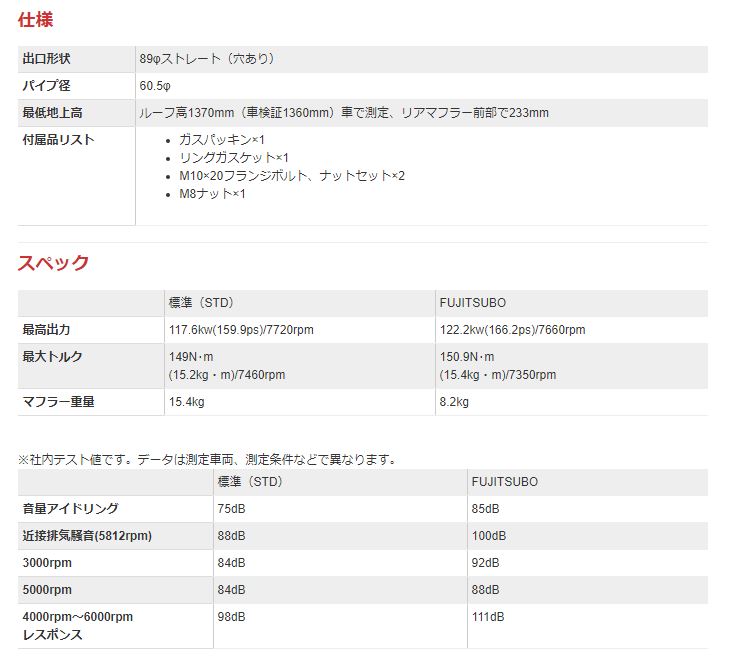Click the 仕様 section heading

35,19
